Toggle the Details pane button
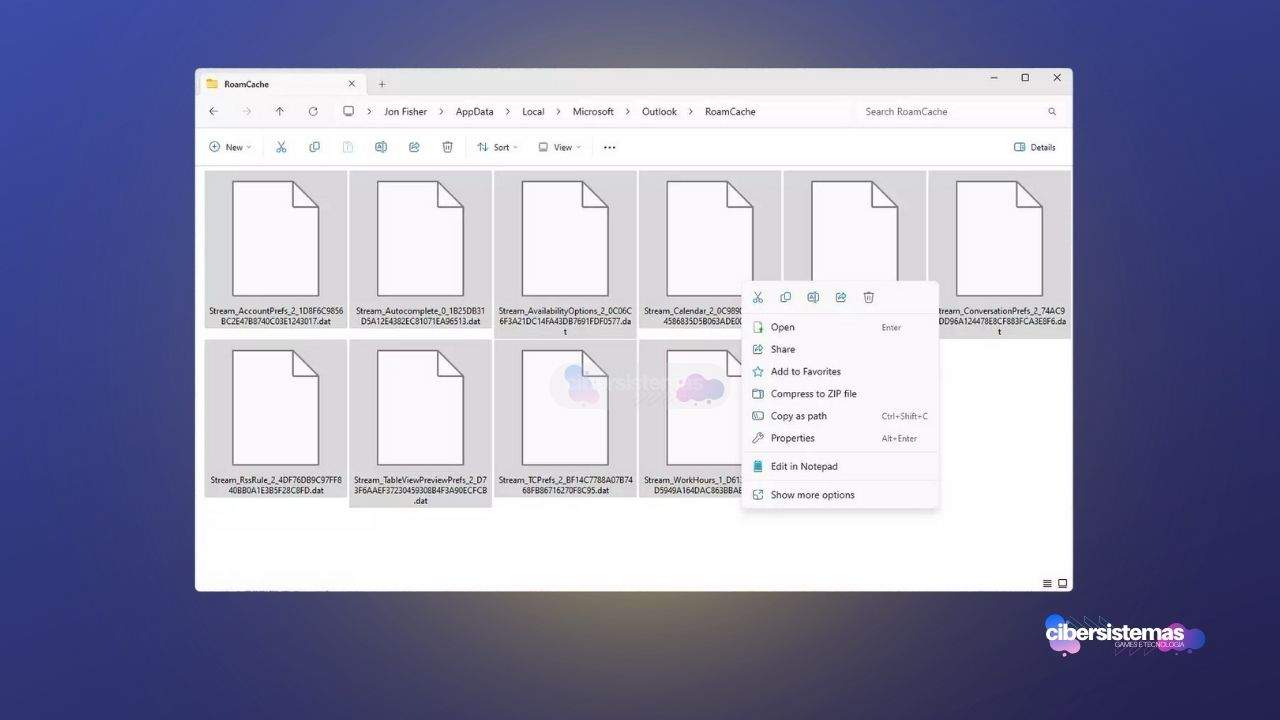 click(x=1035, y=147)
